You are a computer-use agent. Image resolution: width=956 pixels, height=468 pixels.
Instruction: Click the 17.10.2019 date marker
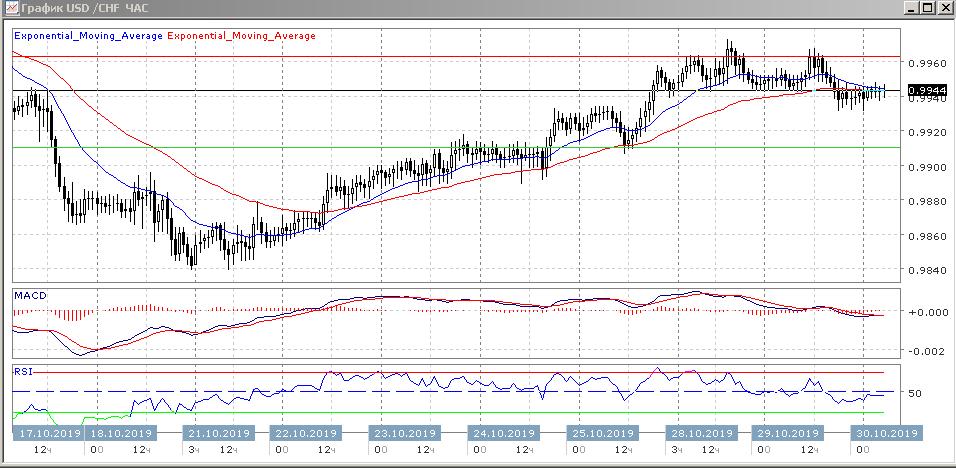(x=48, y=434)
